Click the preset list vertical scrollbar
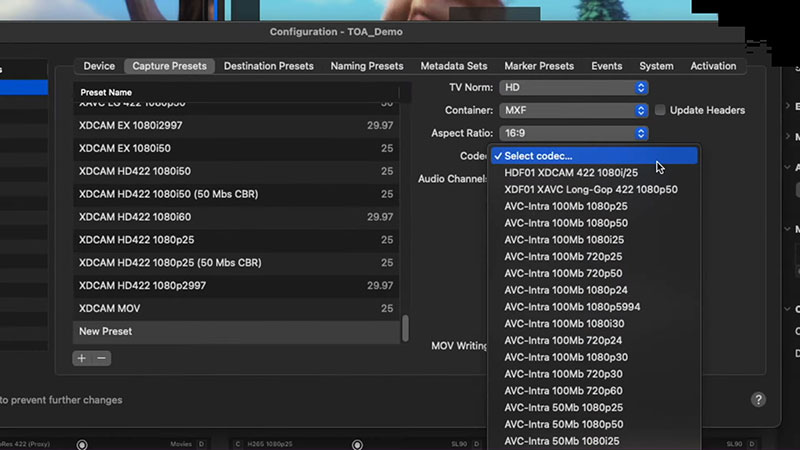The height and width of the screenshot is (450, 800). point(405,329)
